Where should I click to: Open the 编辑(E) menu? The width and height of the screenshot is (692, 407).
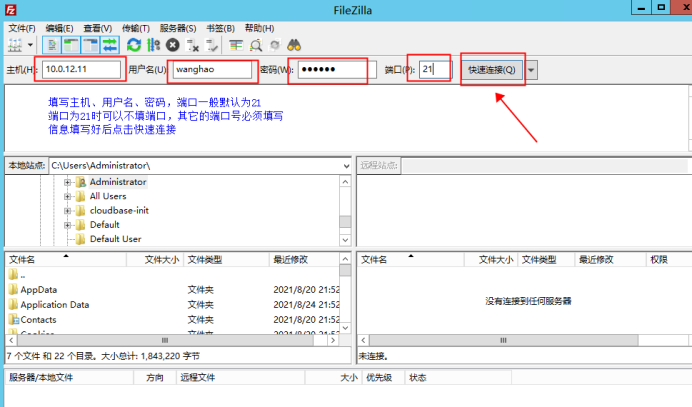(x=60, y=28)
